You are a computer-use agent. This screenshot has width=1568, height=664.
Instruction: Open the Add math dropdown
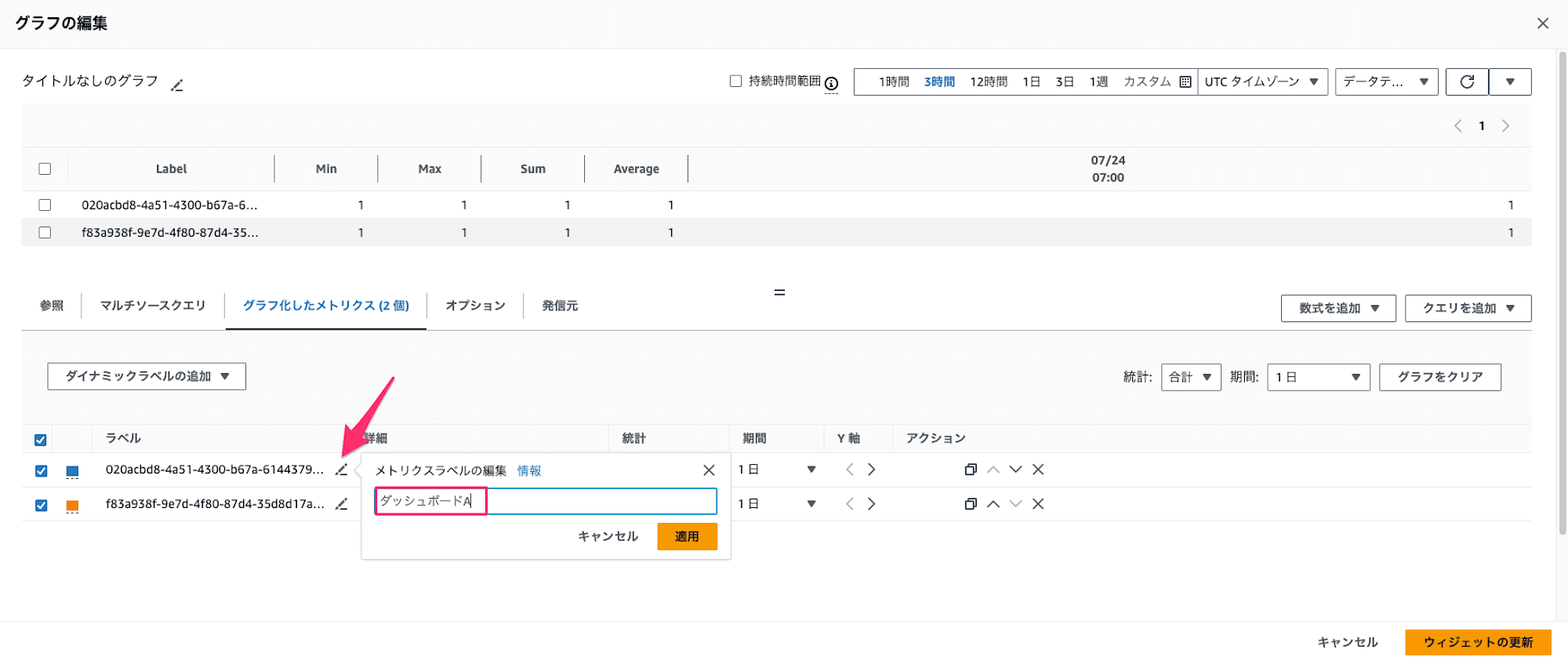1338,308
